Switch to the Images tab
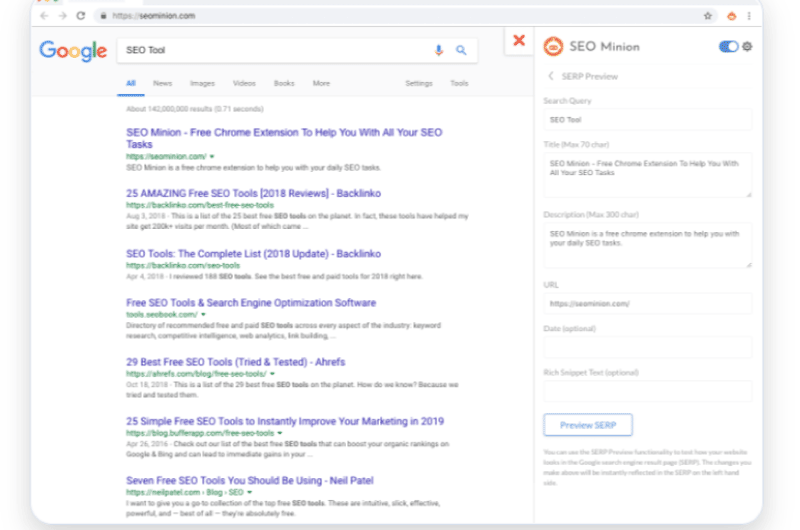Image resolution: width=800 pixels, height=530 pixels. (202, 83)
